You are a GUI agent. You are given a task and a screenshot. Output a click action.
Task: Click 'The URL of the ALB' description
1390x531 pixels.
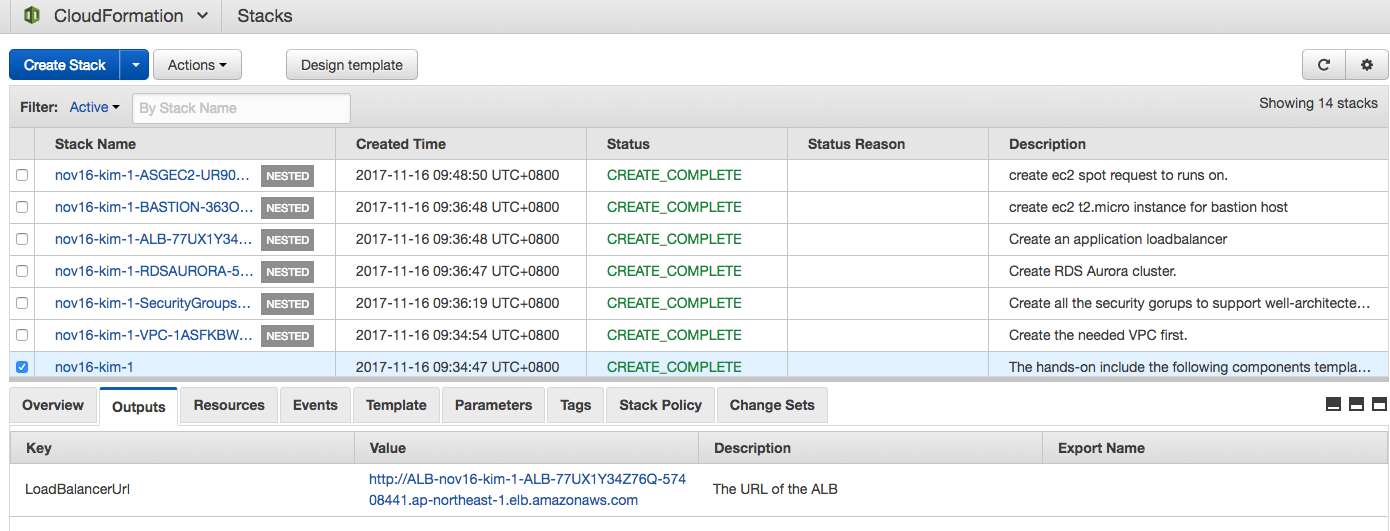point(775,489)
